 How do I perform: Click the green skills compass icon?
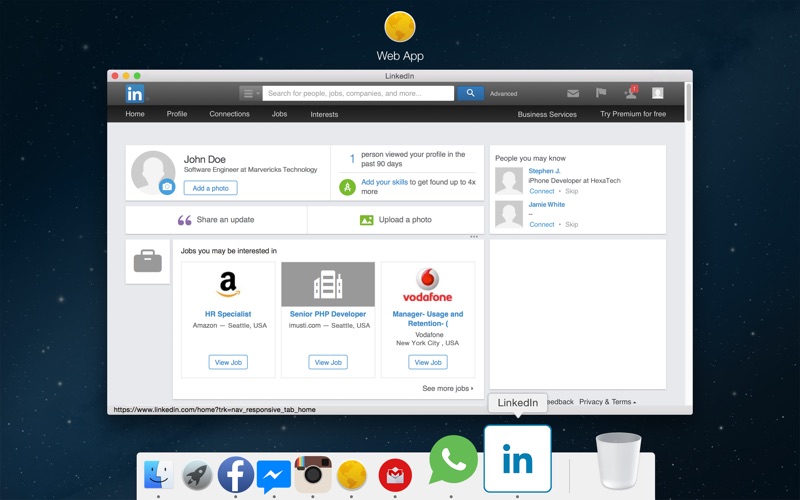[347, 187]
